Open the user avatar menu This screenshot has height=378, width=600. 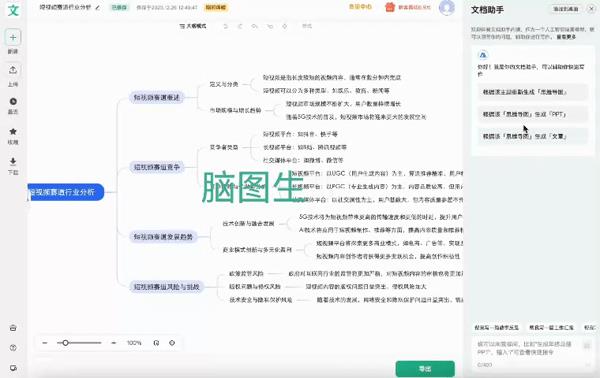pos(447,7)
